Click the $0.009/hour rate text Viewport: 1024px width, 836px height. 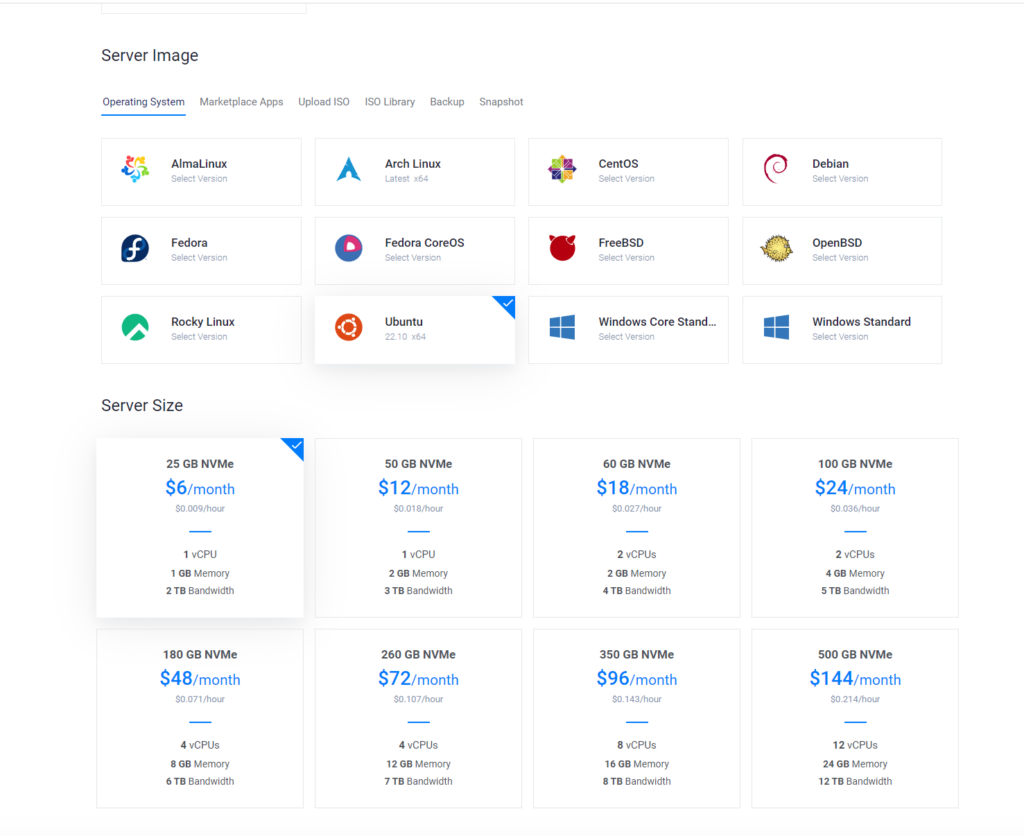[x=200, y=509]
